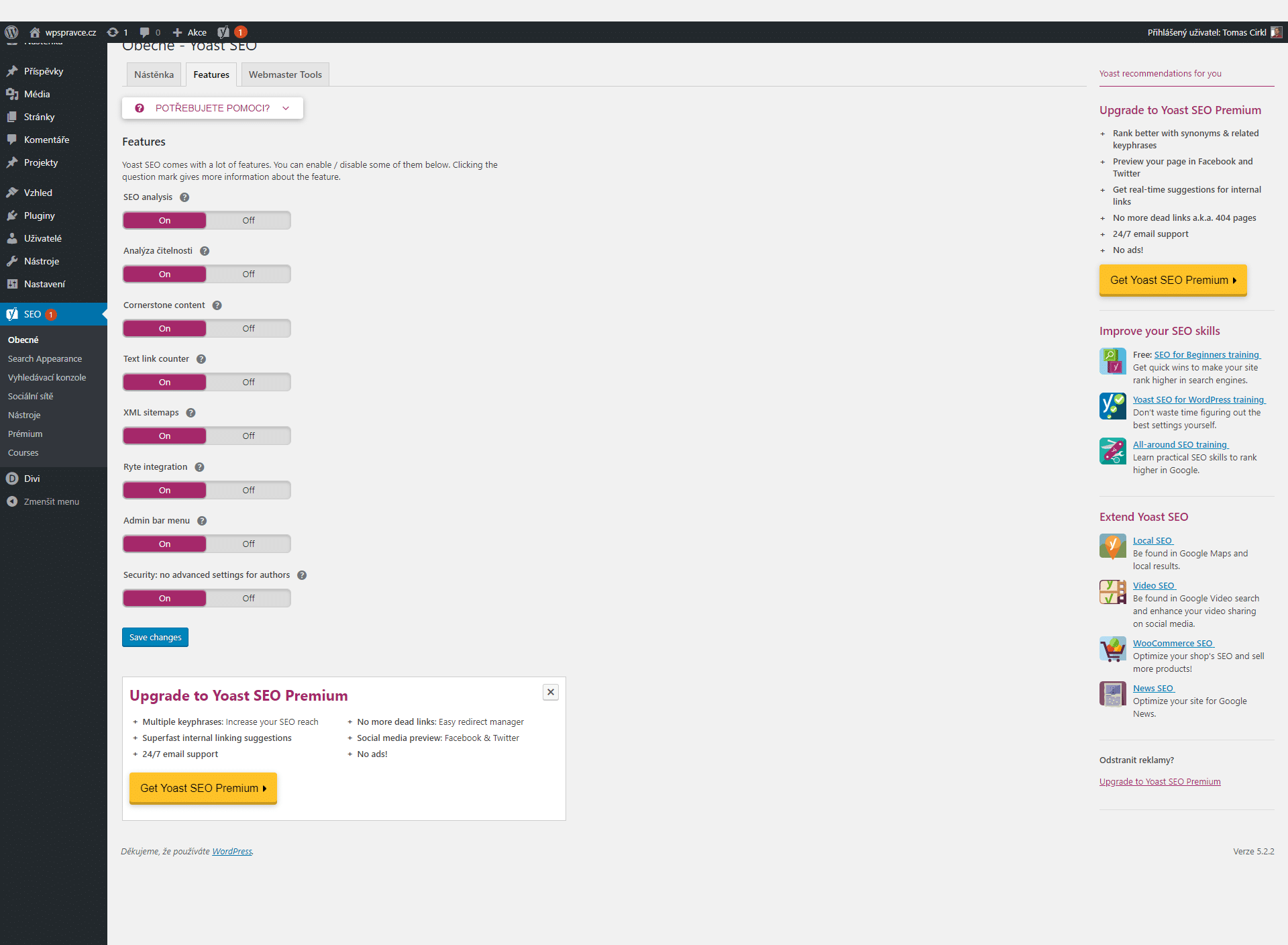The width and height of the screenshot is (1288, 945).
Task: Show help for Analýza čitelnosti
Action: click(205, 251)
